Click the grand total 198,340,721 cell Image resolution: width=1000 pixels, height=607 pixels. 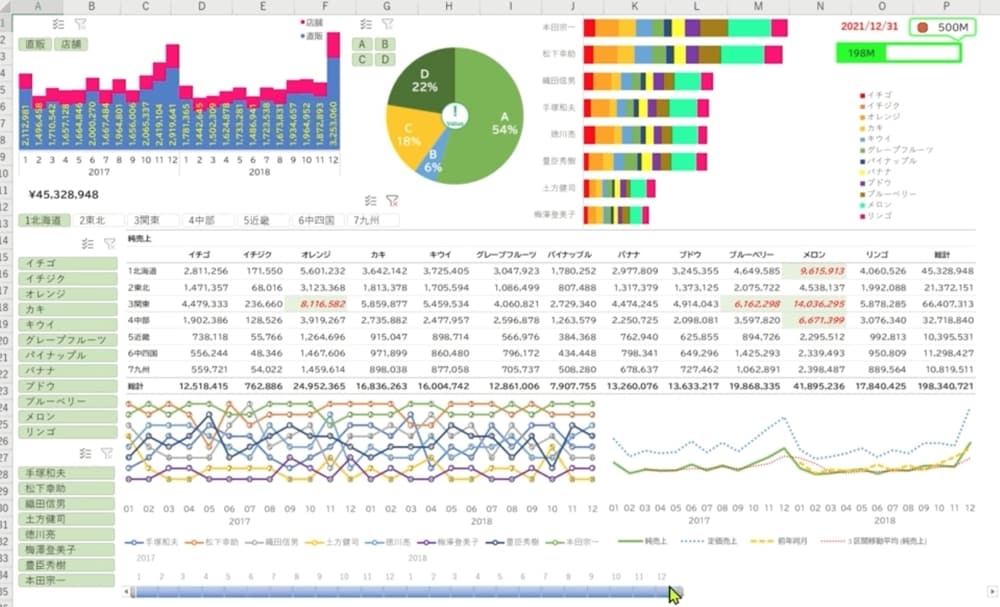click(x=945, y=386)
